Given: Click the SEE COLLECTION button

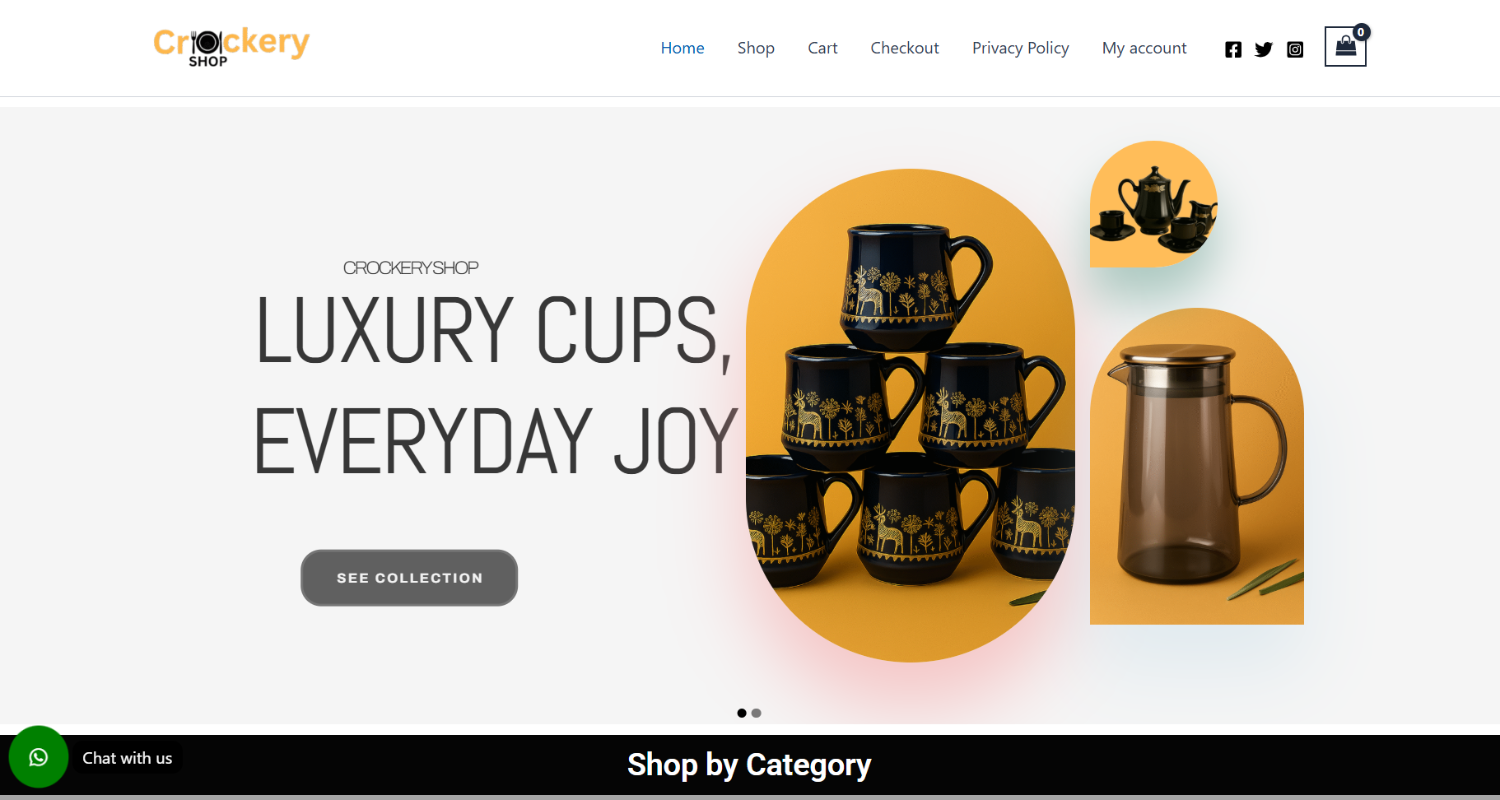Looking at the screenshot, I should pyautogui.click(x=409, y=578).
